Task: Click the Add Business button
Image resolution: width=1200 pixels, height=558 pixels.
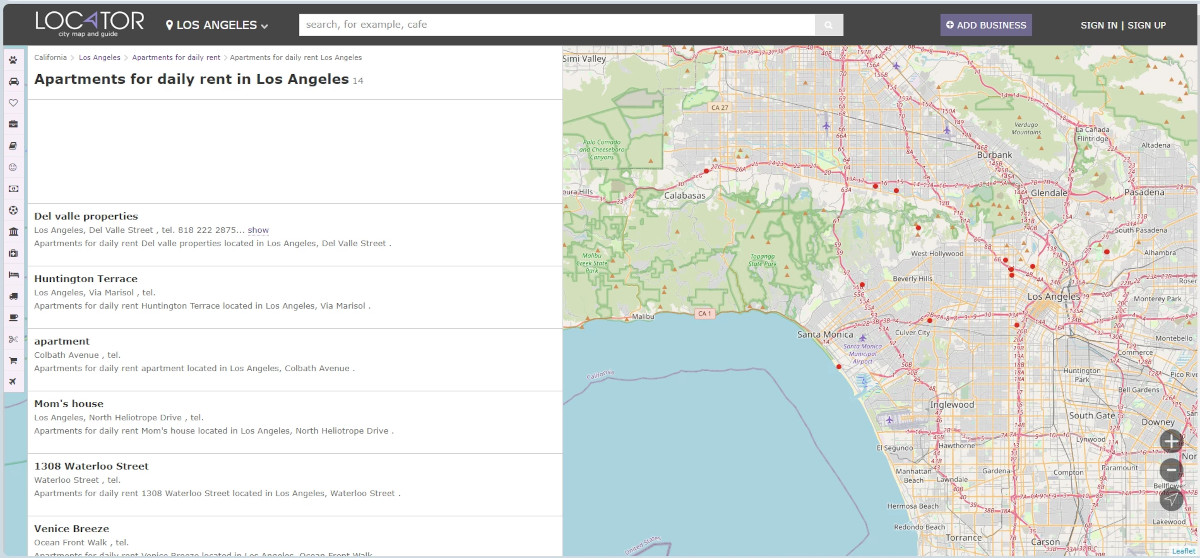Action: 985,25
